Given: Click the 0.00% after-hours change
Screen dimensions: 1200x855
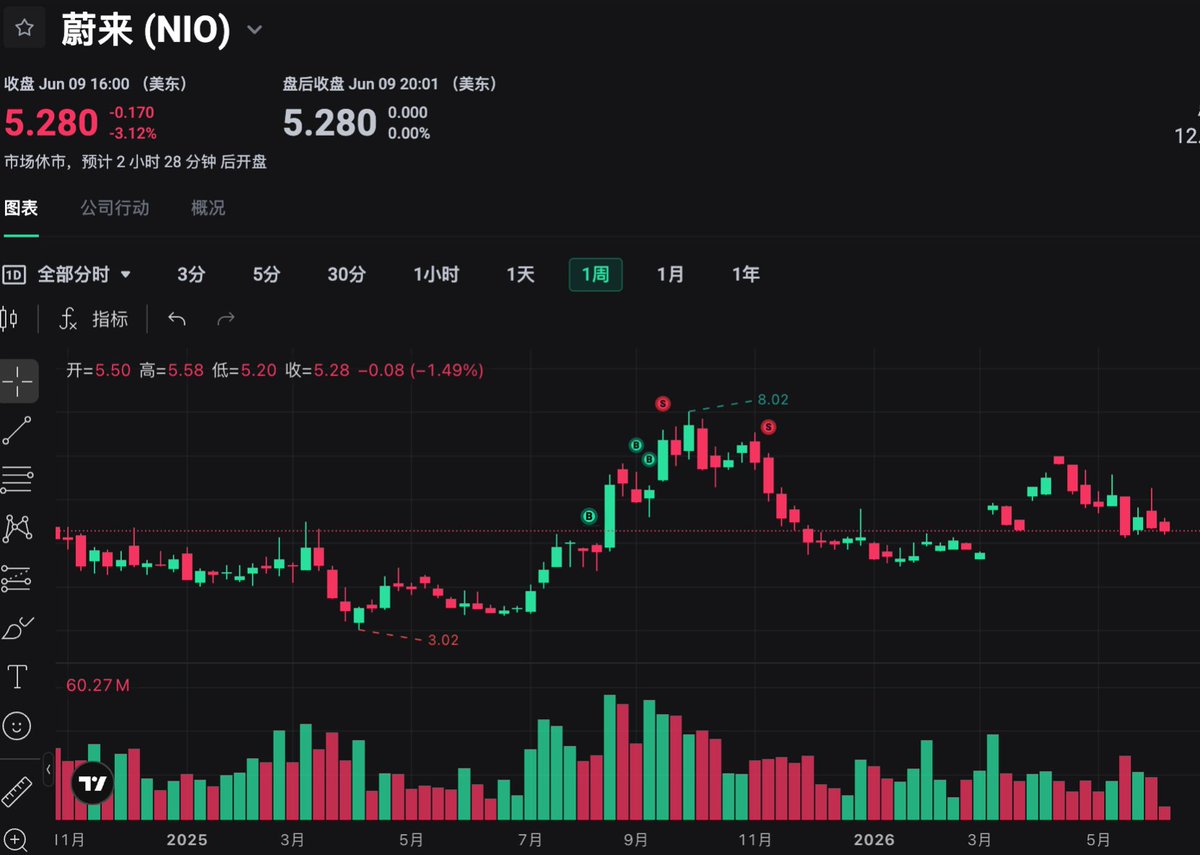Looking at the screenshot, I should coord(408,133).
